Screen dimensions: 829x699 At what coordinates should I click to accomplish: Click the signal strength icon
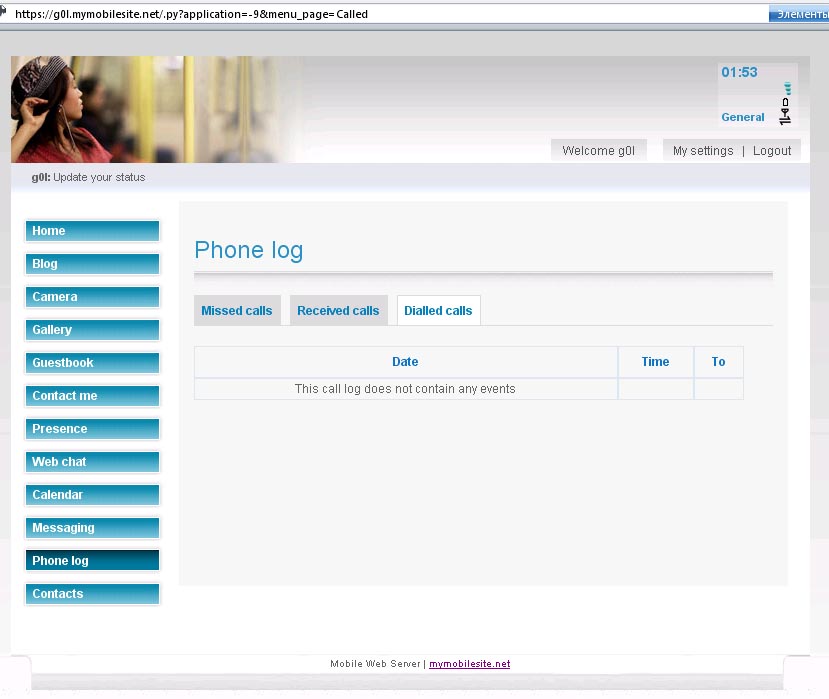point(788,88)
